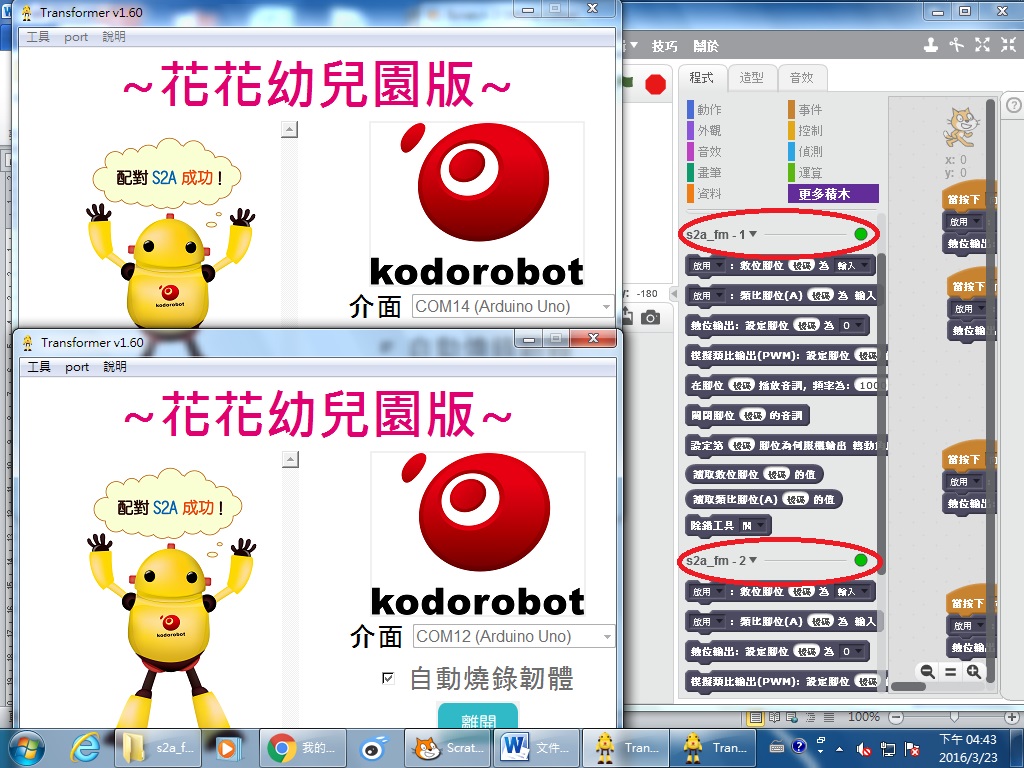The image size is (1024, 768).
Task: Open the 技巧 menu in Scratch
Action: click(664, 46)
